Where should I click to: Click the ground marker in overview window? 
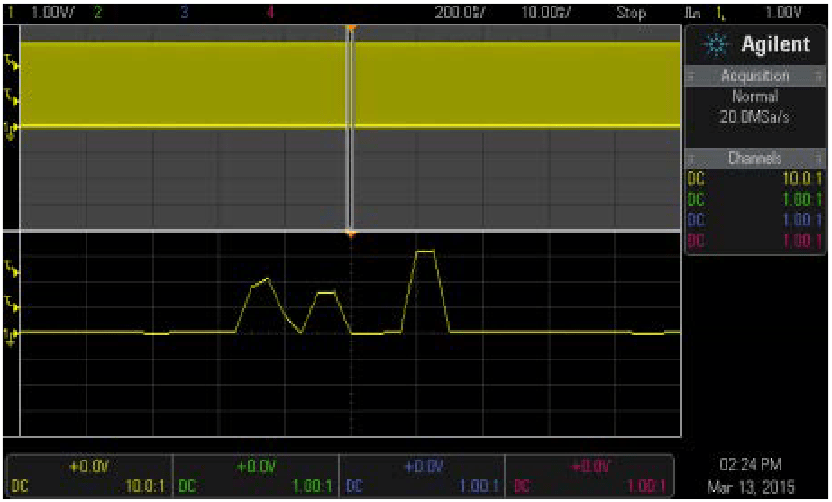pos(12,129)
